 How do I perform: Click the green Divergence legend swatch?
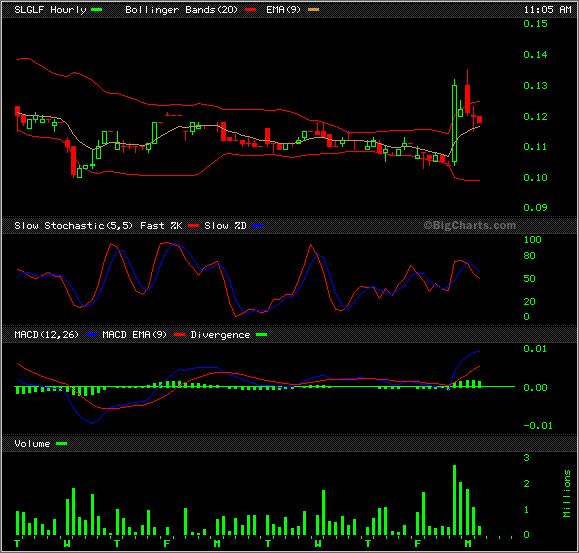tap(261, 334)
